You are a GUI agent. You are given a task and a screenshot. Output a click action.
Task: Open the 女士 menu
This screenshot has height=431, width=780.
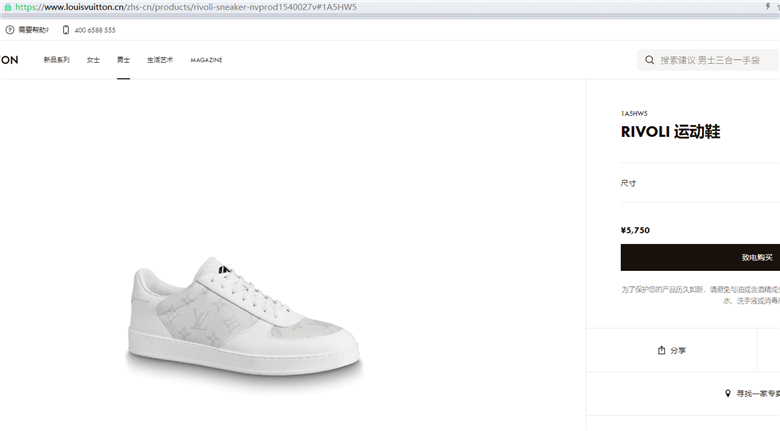coord(93,60)
